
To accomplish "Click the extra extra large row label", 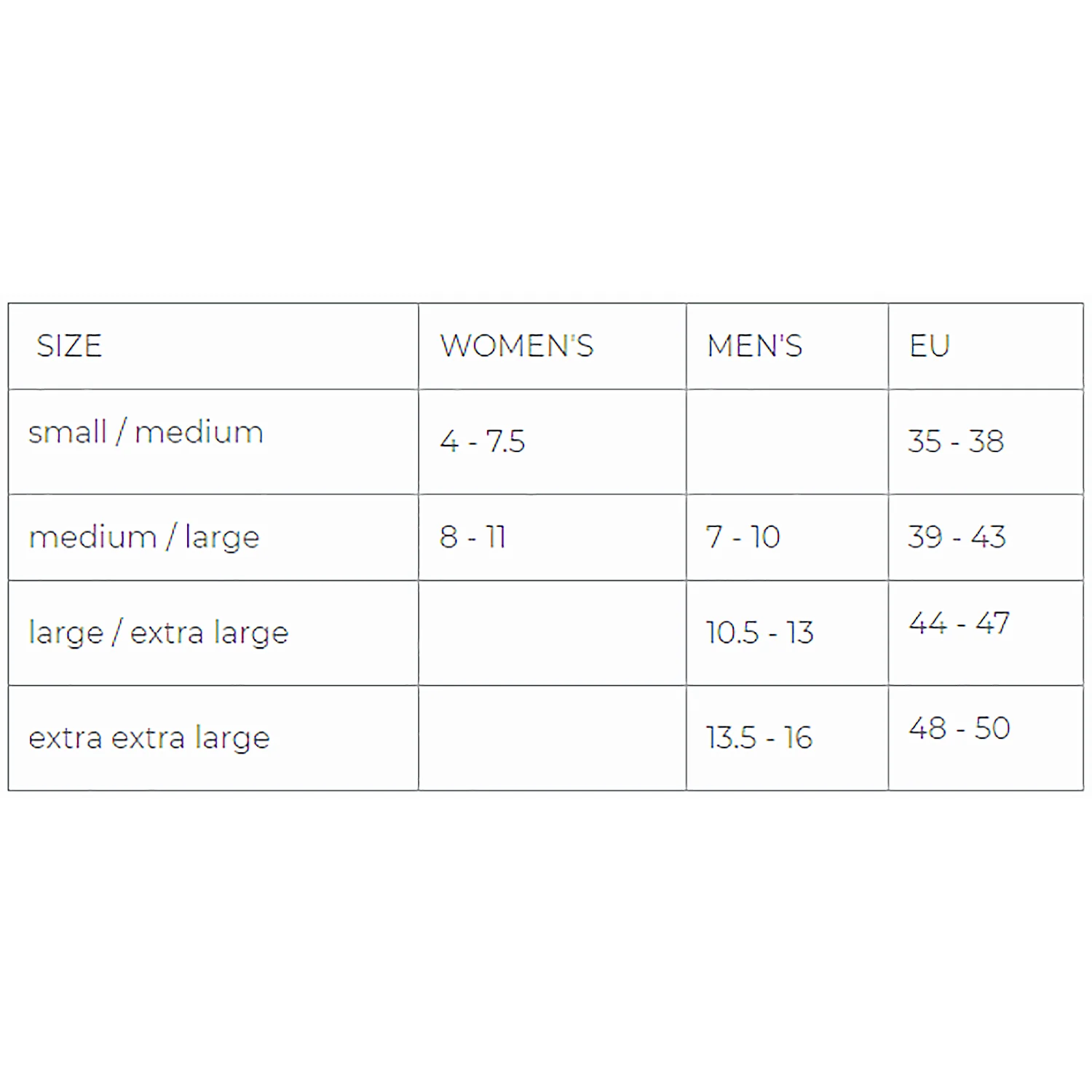I will pyautogui.click(x=149, y=737).
